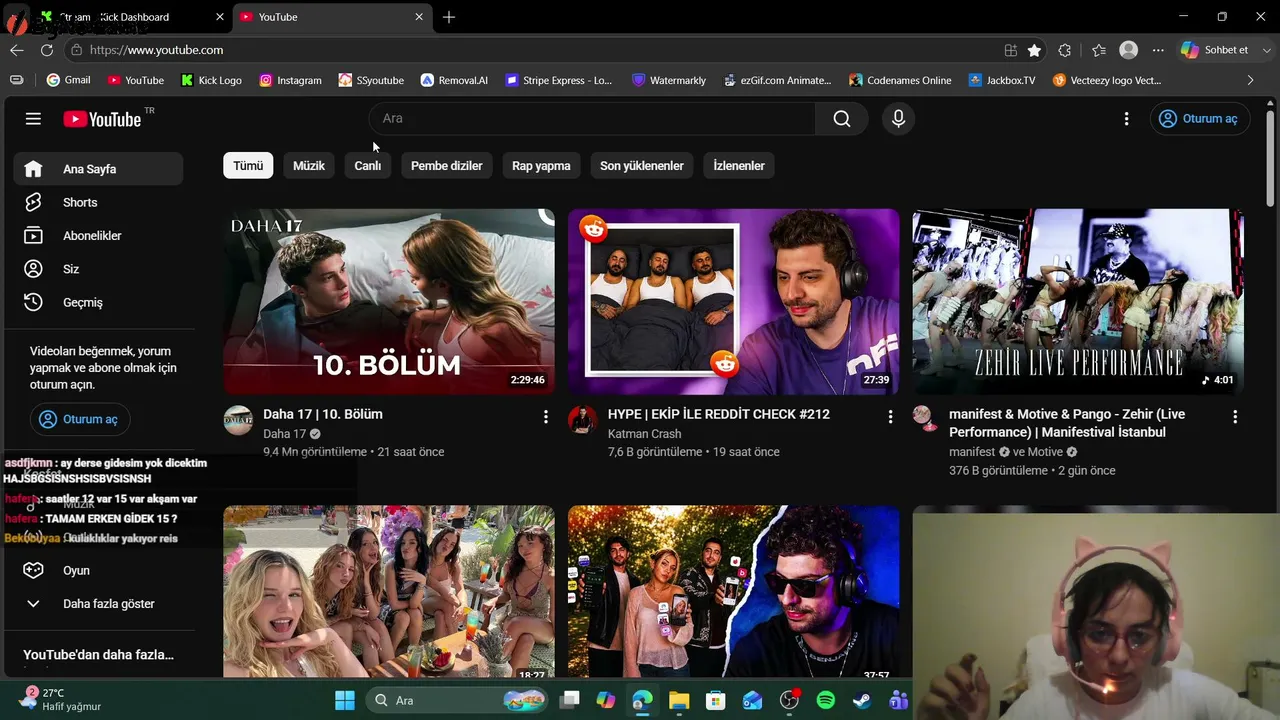The height and width of the screenshot is (720, 1280).
Task: Click the YouTube search field
Action: pos(593,119)
